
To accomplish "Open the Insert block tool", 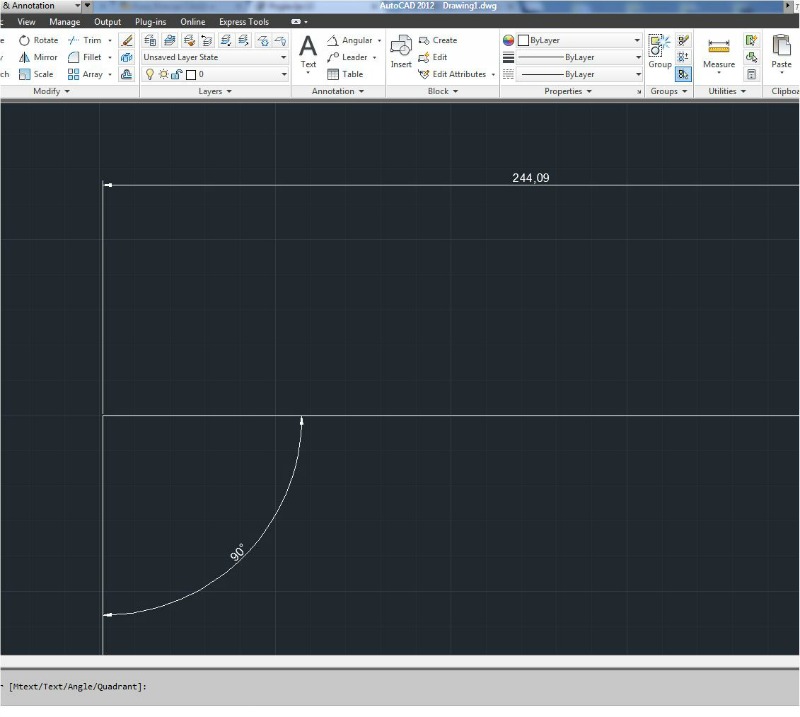I will (x=401, y=52).
